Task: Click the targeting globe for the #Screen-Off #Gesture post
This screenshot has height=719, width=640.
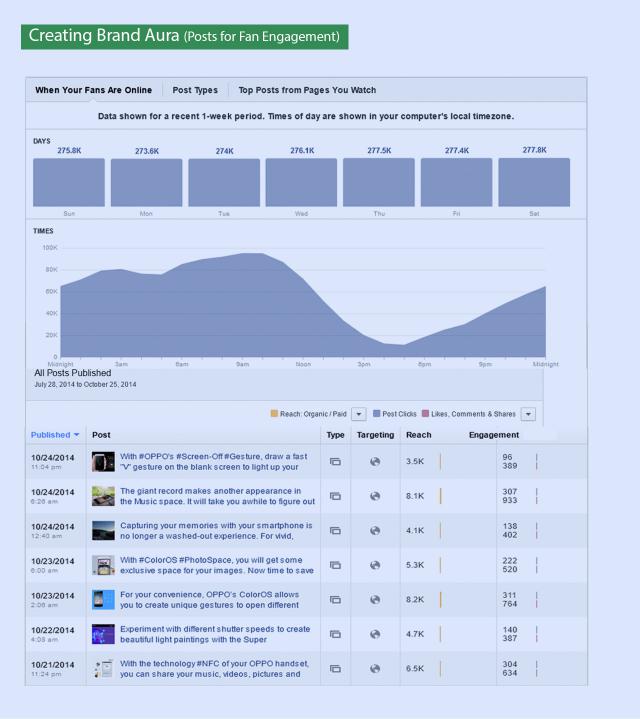Action: [375, 461]
